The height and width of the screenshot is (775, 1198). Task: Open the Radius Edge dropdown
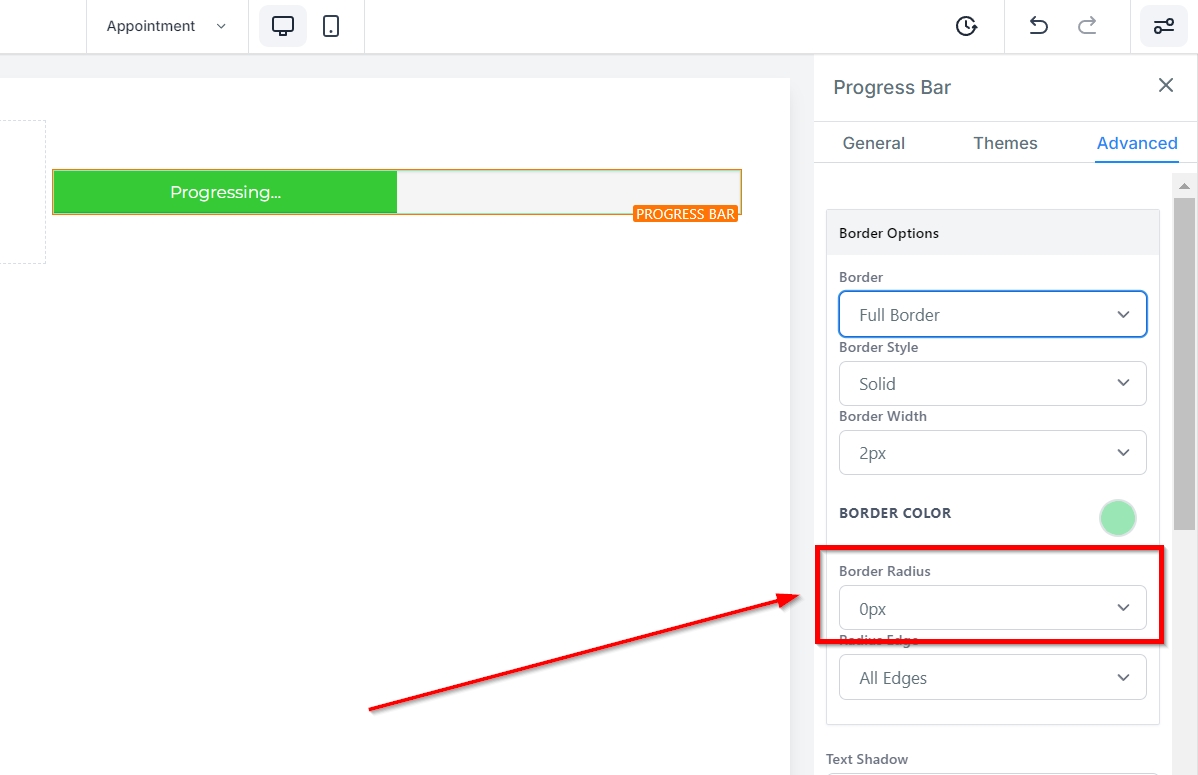(992, 678)
